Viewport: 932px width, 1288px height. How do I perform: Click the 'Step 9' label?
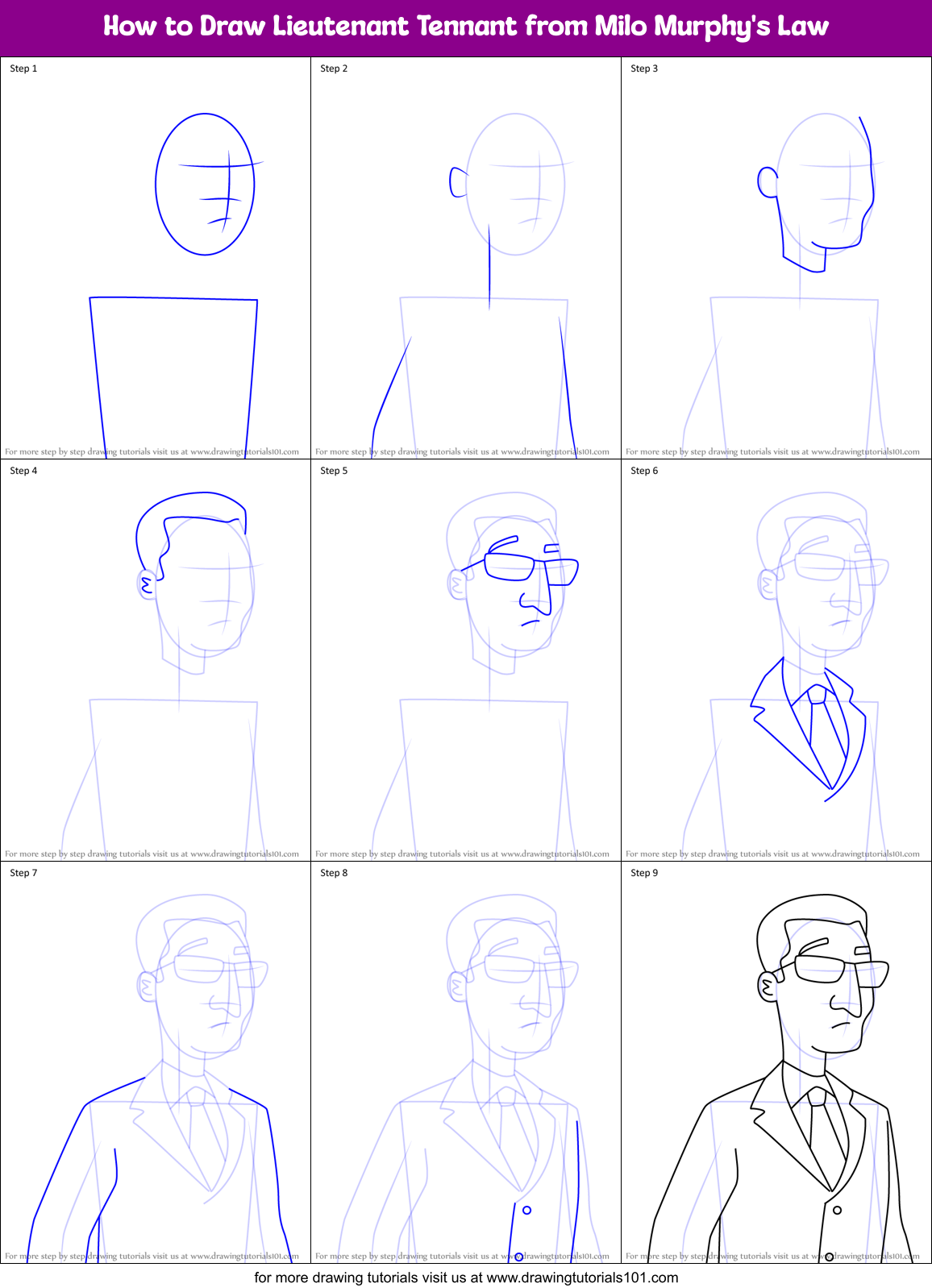(x=644, y=873)
